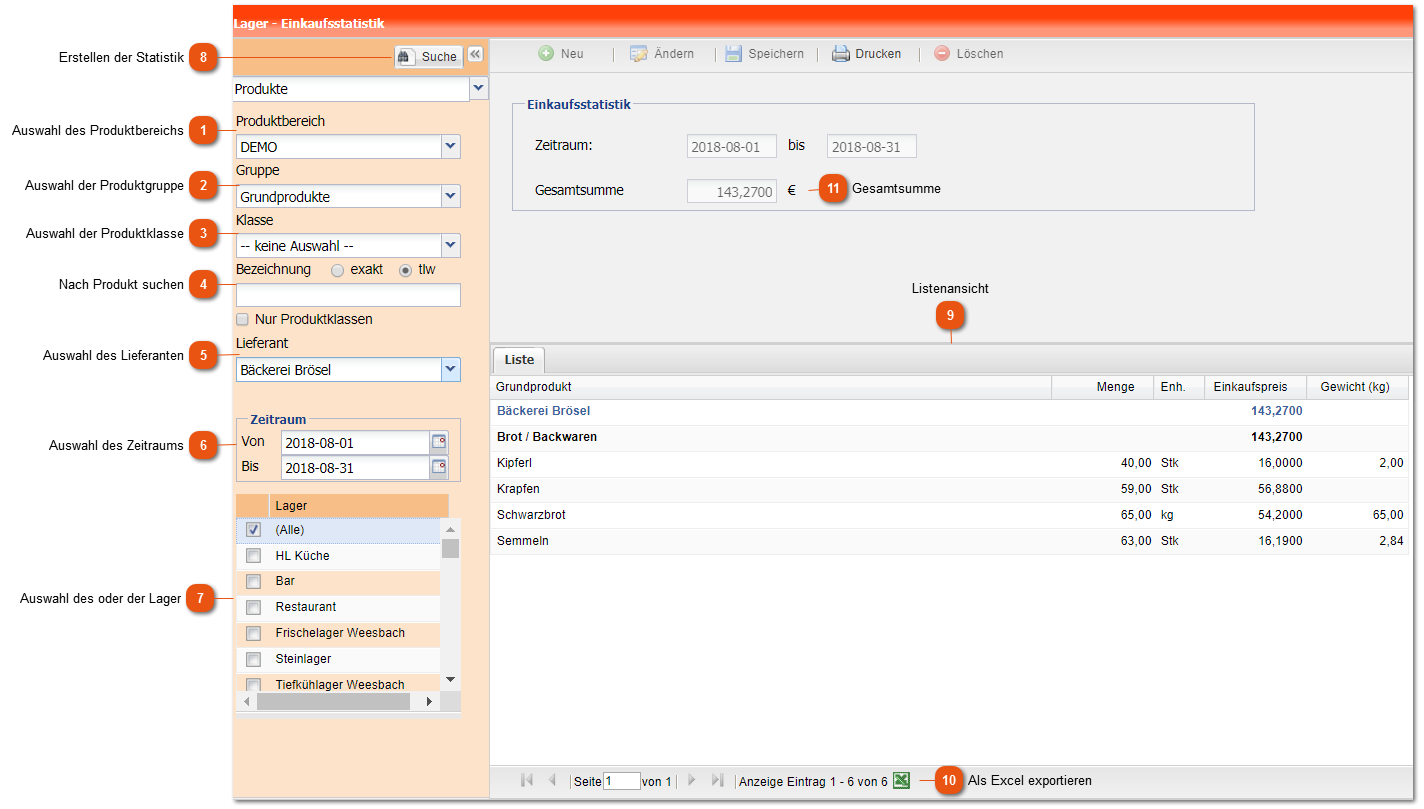Open the Produkte dropdown at panel top
Image resolution: width=1424 pixels, height=809 pixels.
pos(478,89)
